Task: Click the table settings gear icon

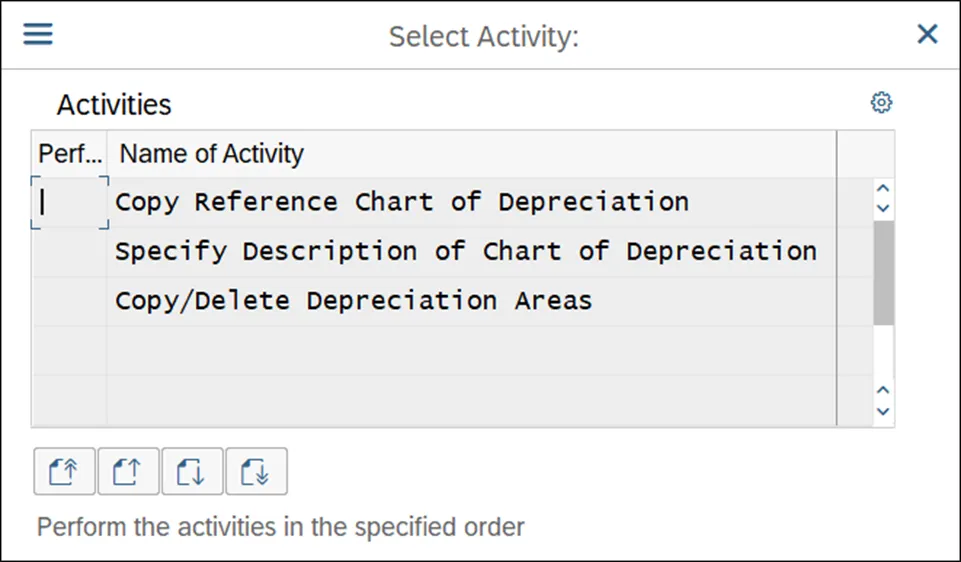Action: pyautogui.click(x=881, y=102)
